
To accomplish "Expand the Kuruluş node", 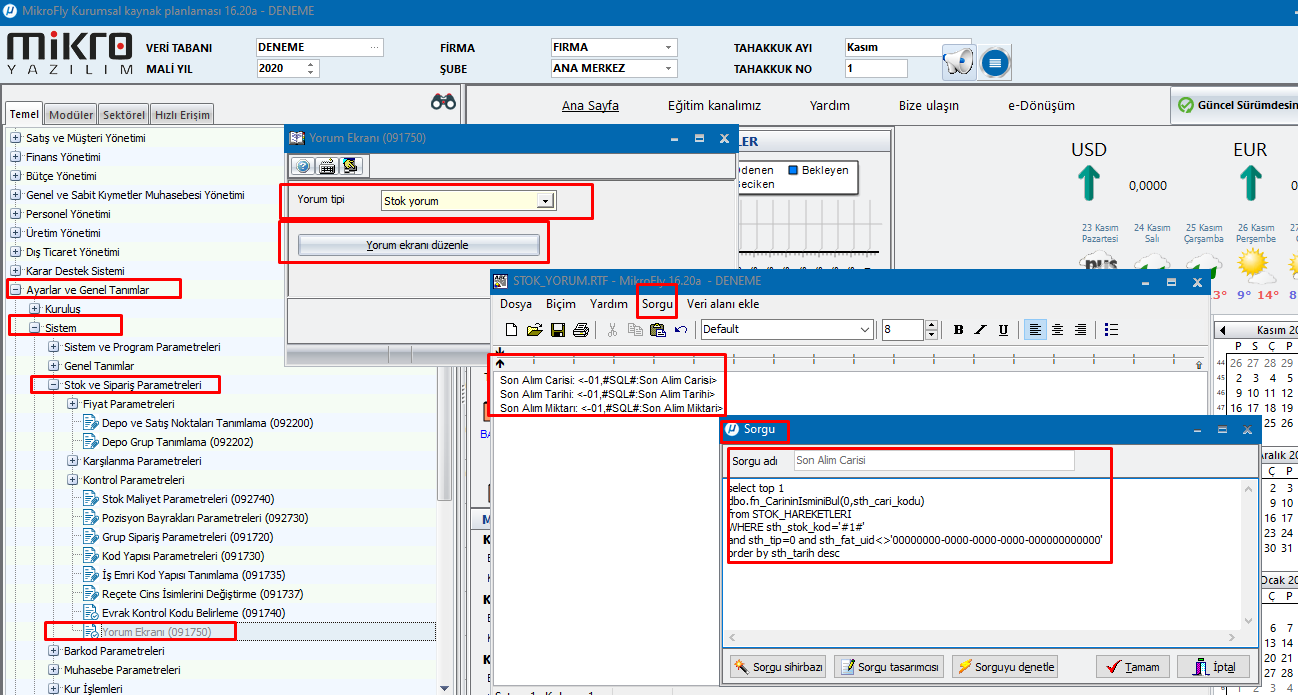I will click(x=34, y=309).
